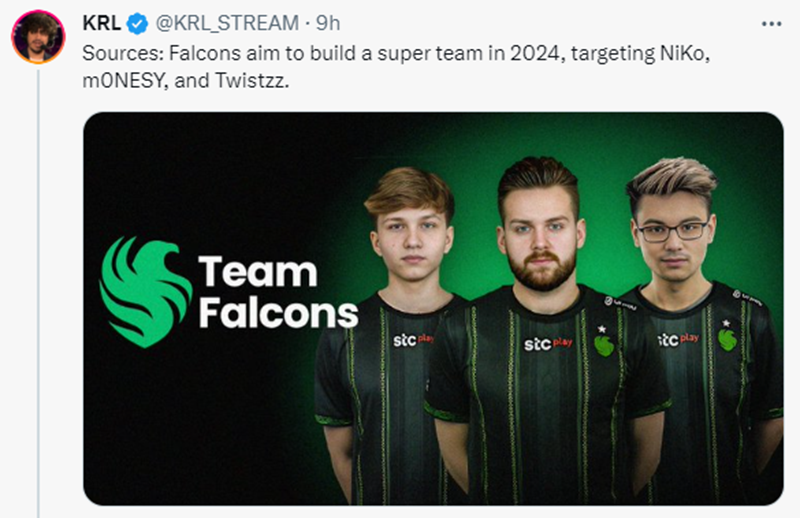Click the stc play logo on left jersey
800x518 pixels.
pos(412,339)
